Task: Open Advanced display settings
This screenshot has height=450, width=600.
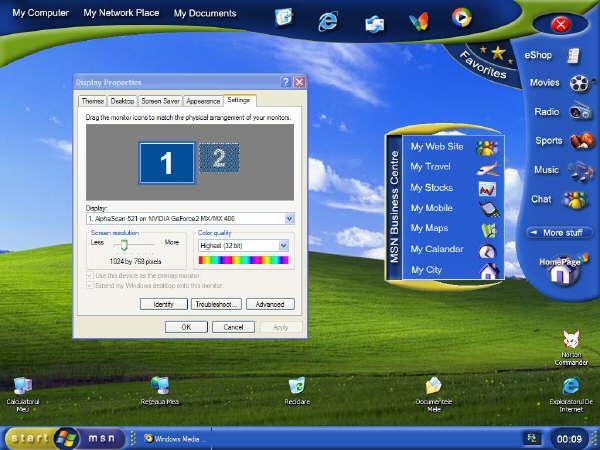Action: click(x=270, y=304)
